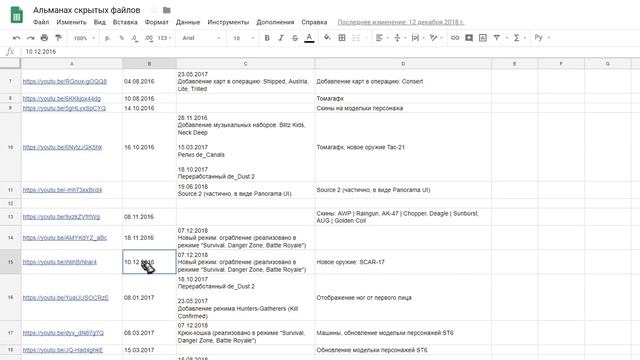640x360 pixels.
Task: Open the youtu.be link in row 10
Action: pos(62,147)
